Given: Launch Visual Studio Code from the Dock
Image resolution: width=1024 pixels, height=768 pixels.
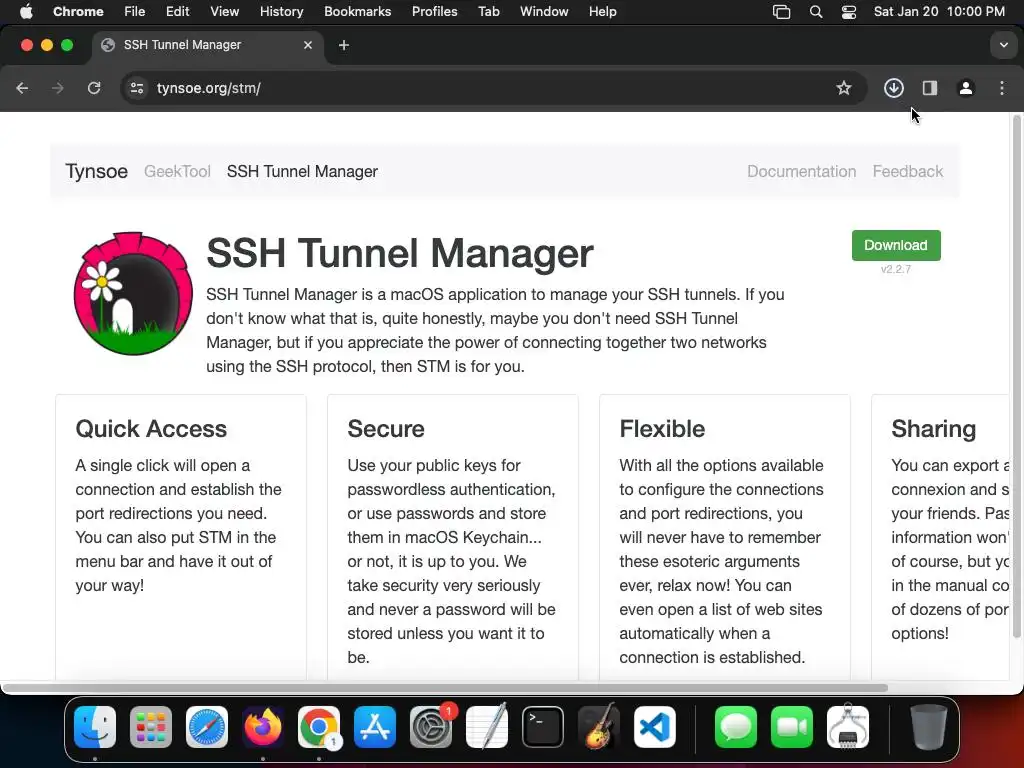Looking at the screenshot, I should (x=655, y=726).
